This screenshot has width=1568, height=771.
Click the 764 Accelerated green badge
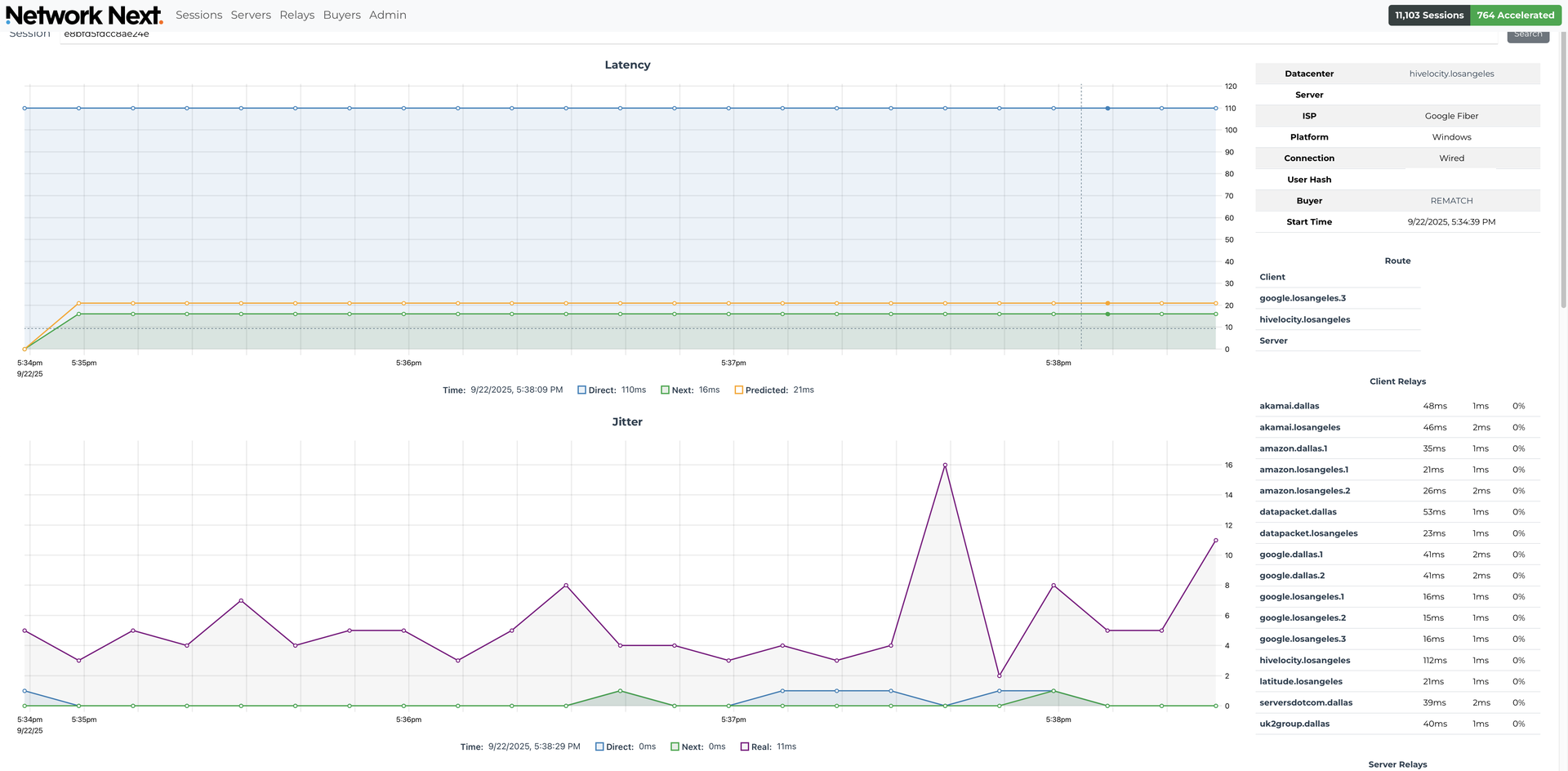pyautogui.click(x=1515, y=16)
